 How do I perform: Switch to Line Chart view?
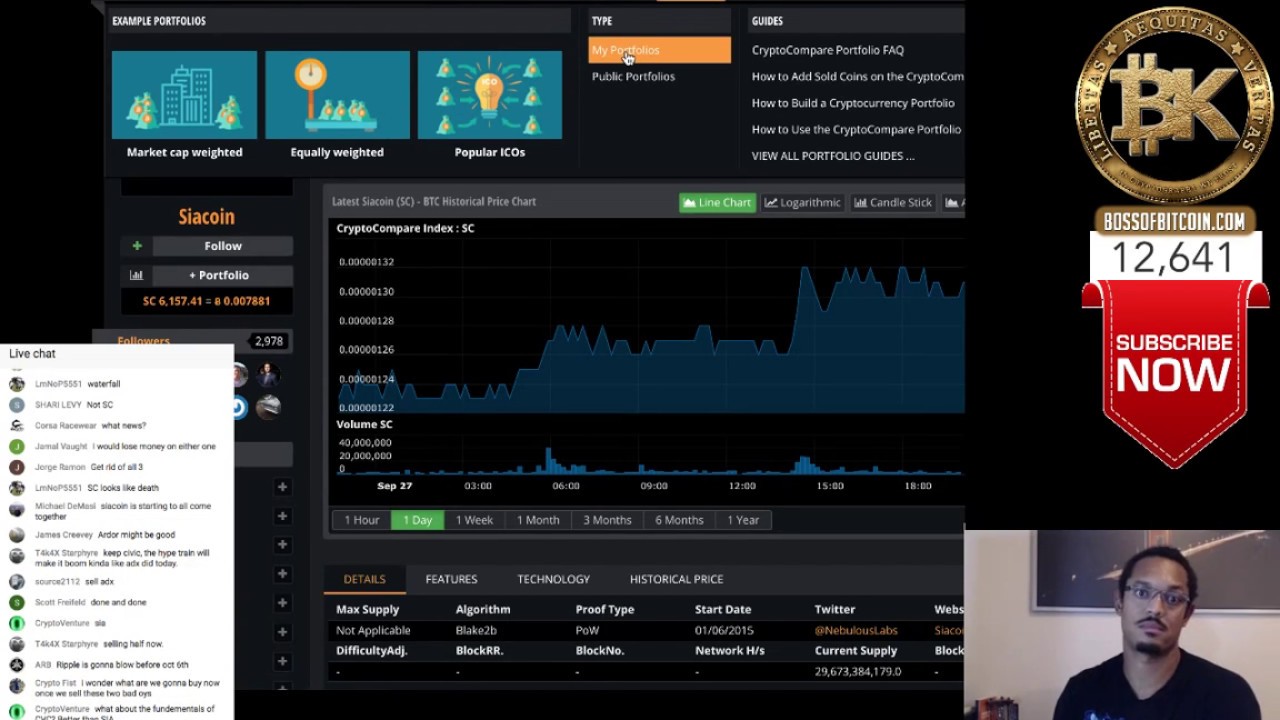(717, 202)
